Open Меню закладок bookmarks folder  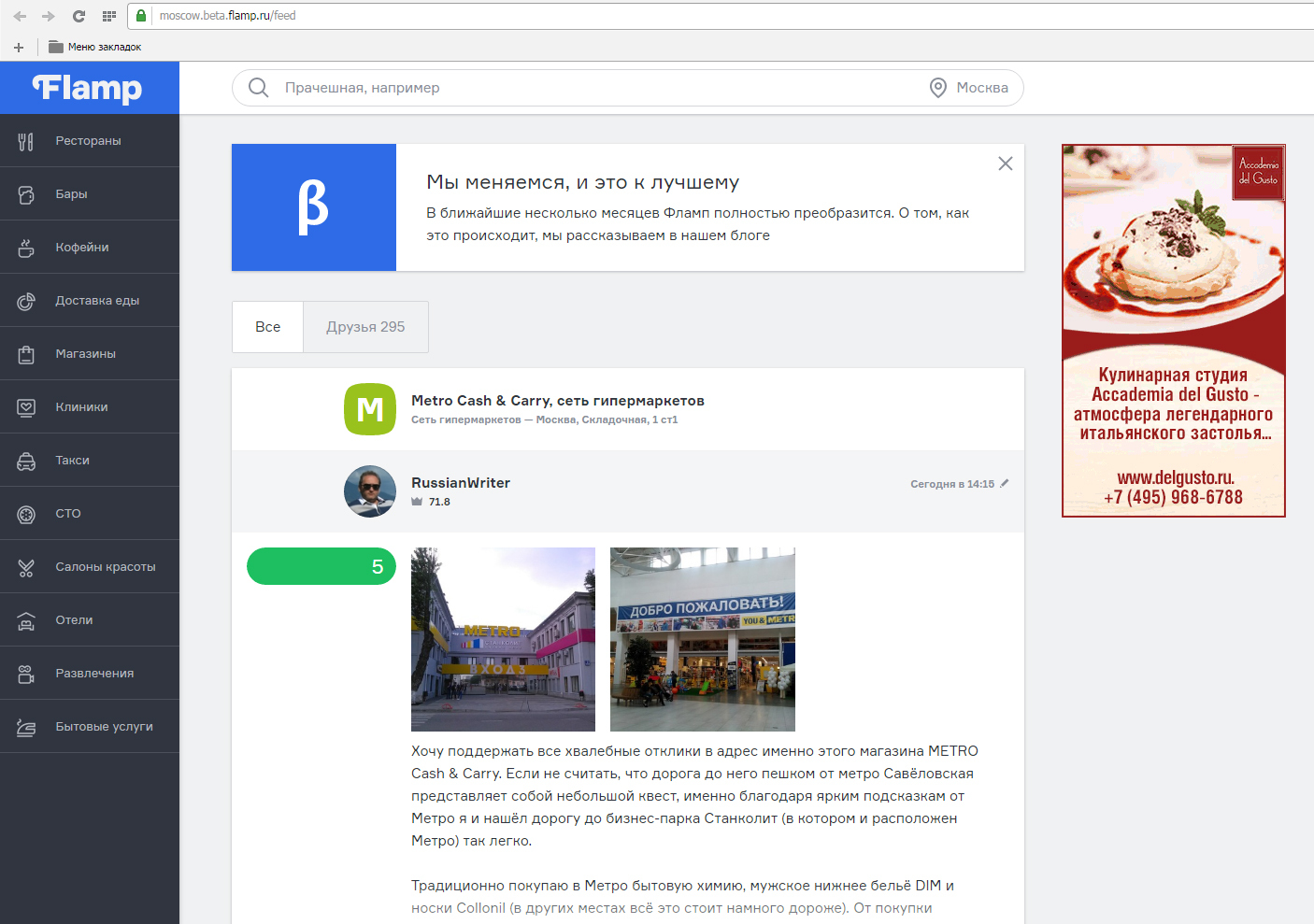click(x=94, y=47)
